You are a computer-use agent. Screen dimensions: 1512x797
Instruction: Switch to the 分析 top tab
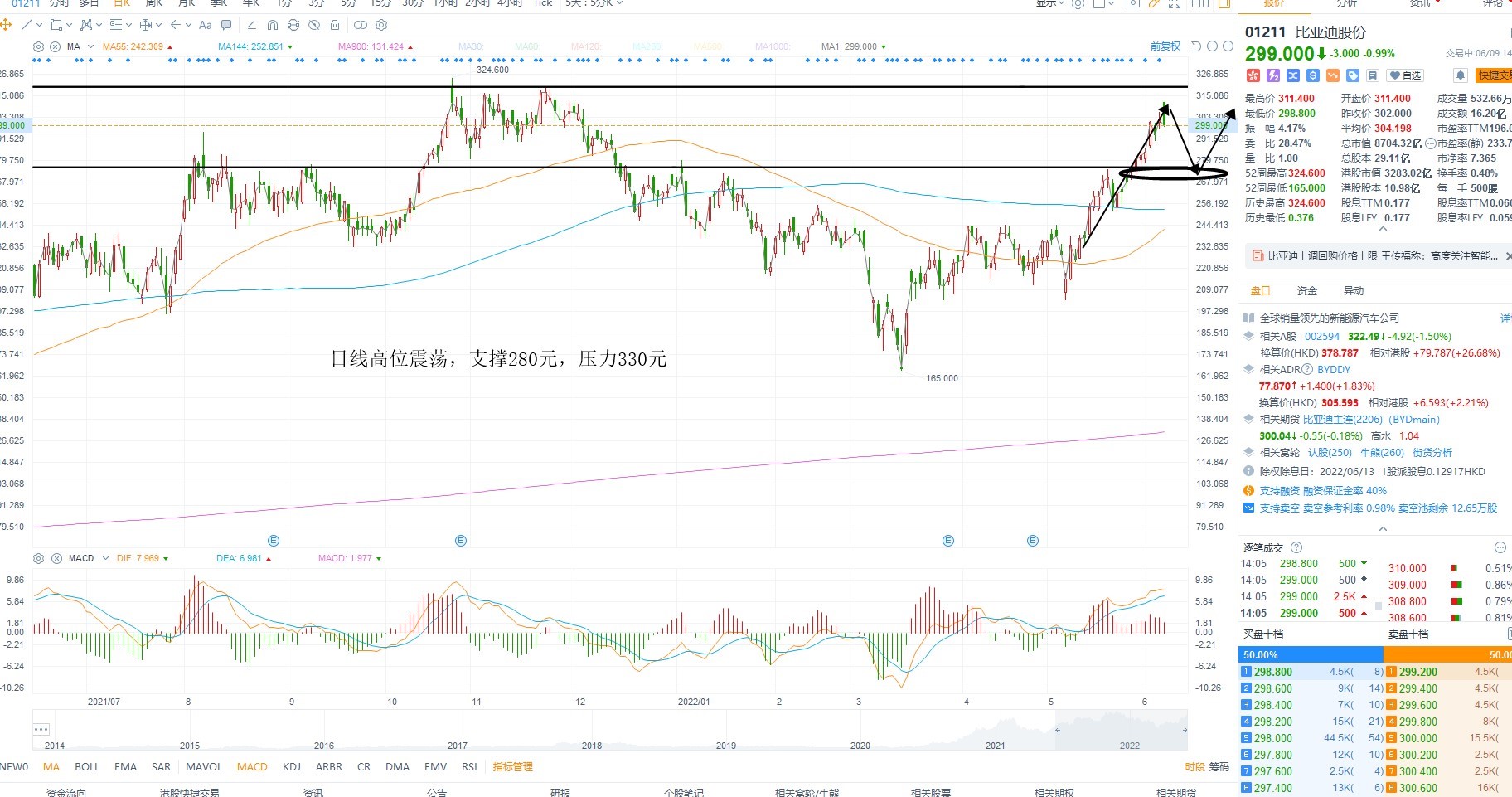tap(1346, 3)
